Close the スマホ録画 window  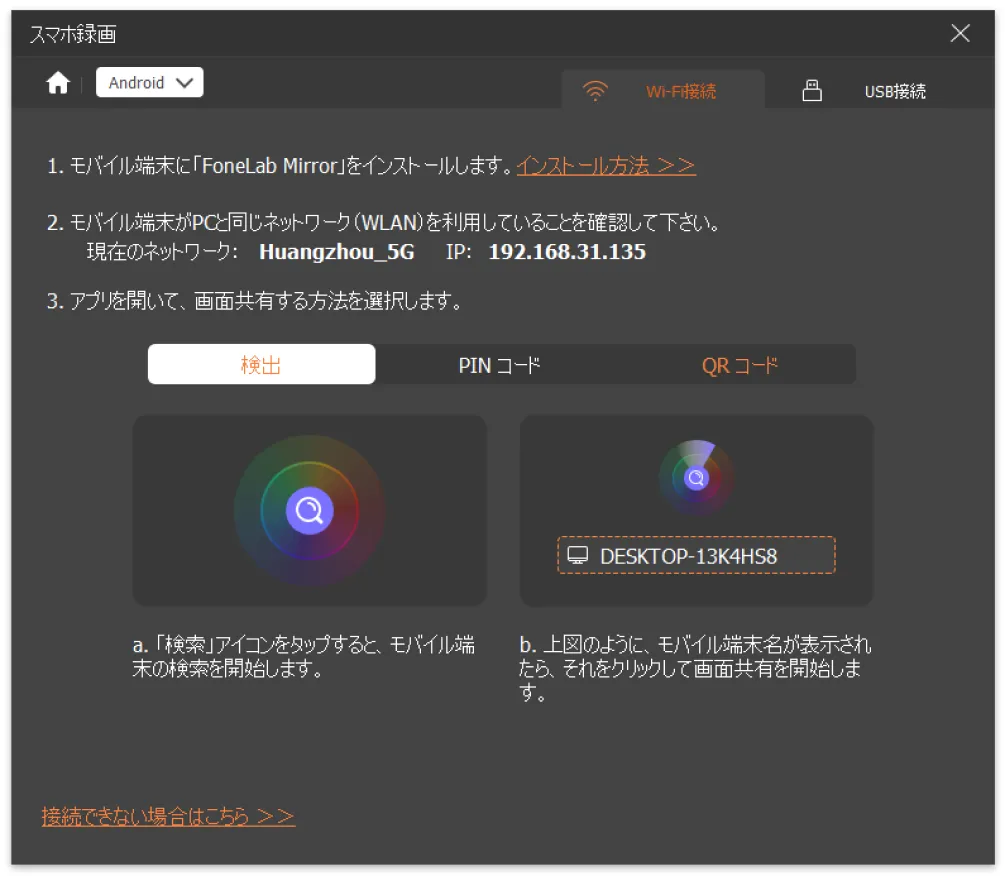pyautogui.click(x=960, y=33)
